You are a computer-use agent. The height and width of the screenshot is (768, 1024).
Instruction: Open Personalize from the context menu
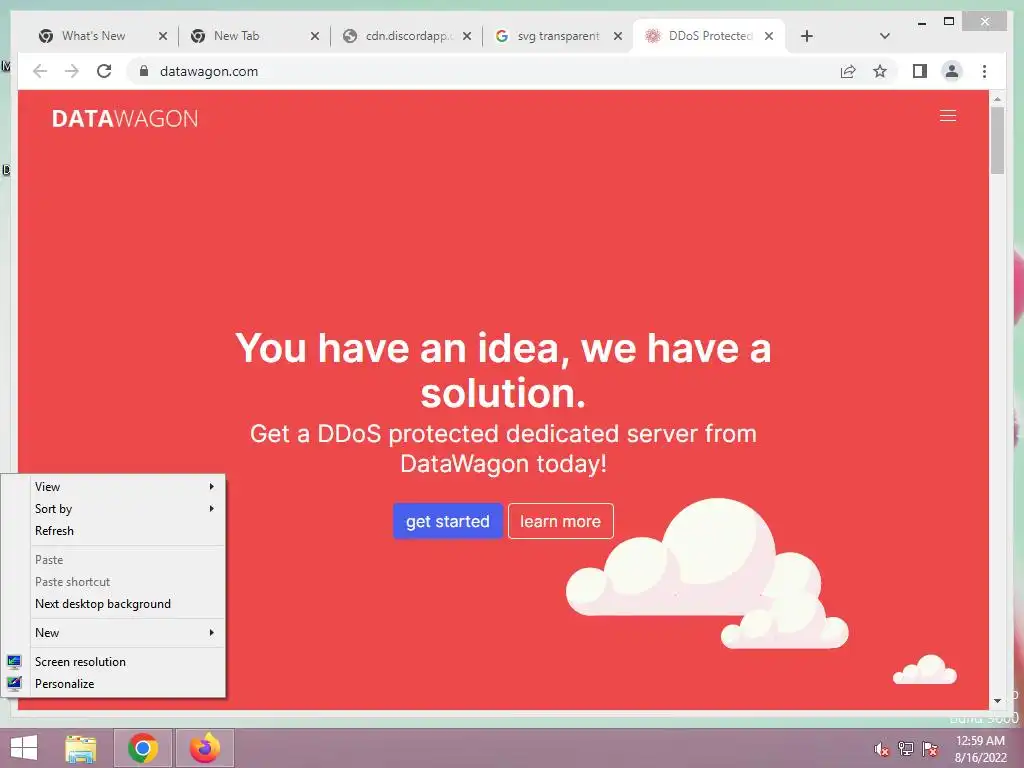(x=114, y=684)
